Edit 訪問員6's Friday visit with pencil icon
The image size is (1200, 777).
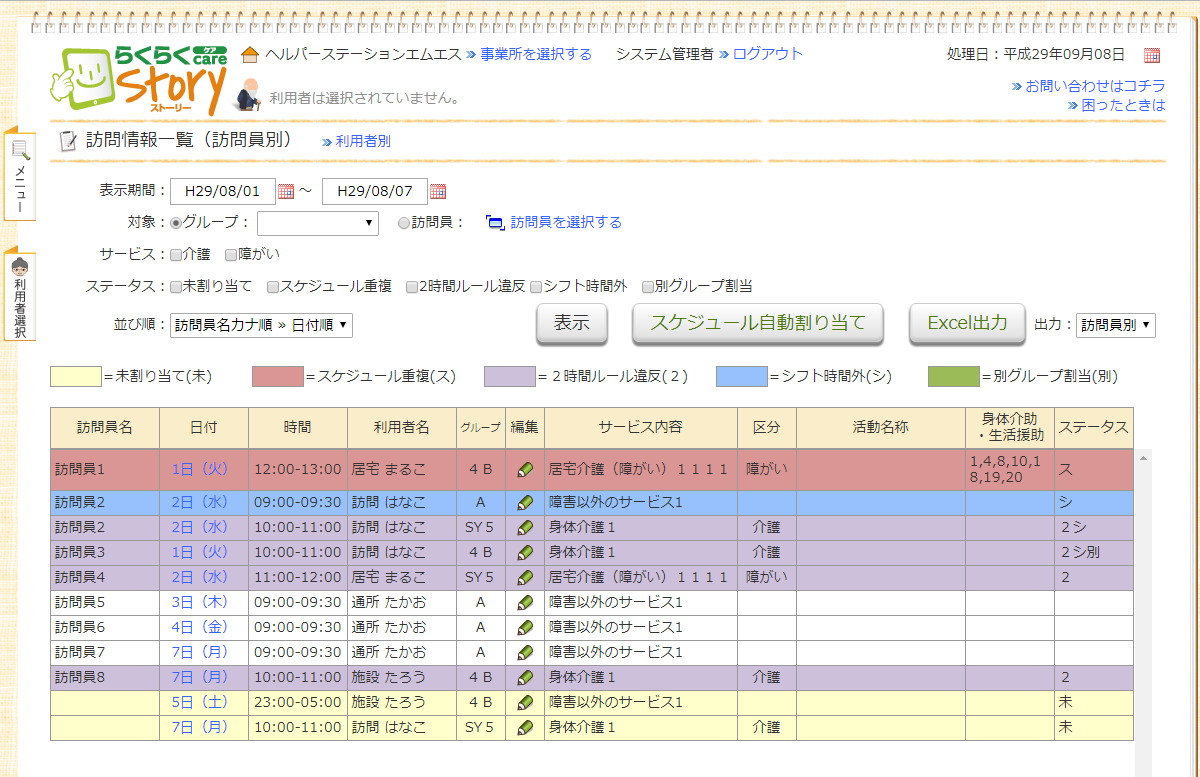(525, 627)
